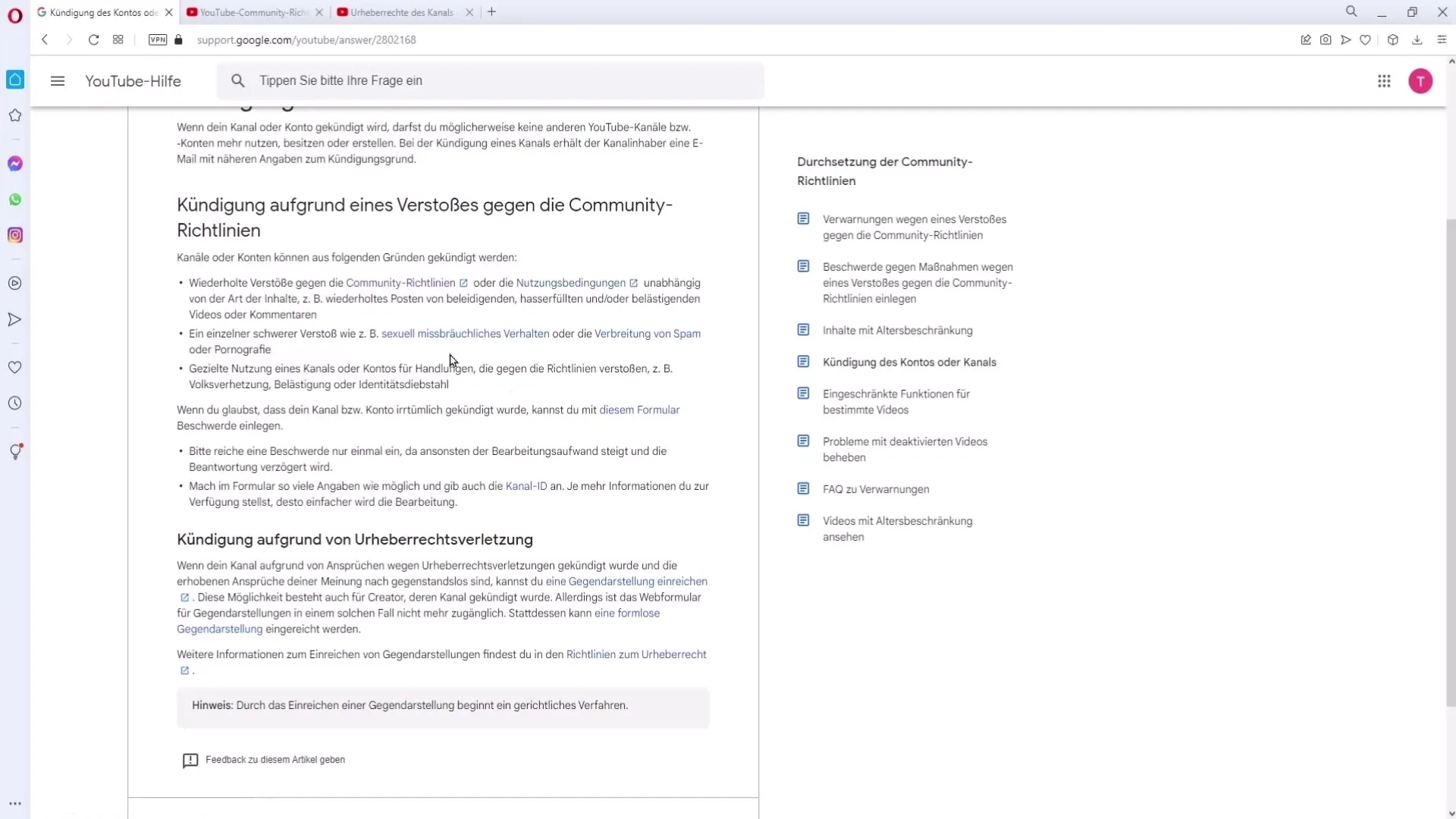Open My Flow arrow icon in sidebar
The height and width of the screenshot is (819, 1456).
click(x=15, y=320)
